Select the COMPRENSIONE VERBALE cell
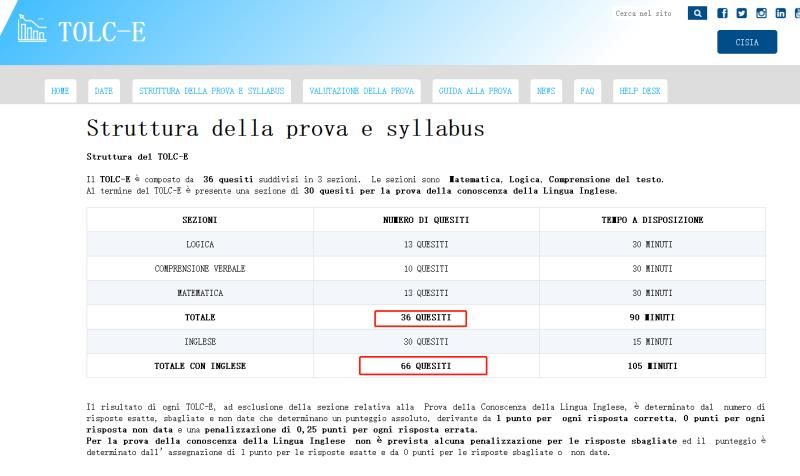 pos(199,268)
